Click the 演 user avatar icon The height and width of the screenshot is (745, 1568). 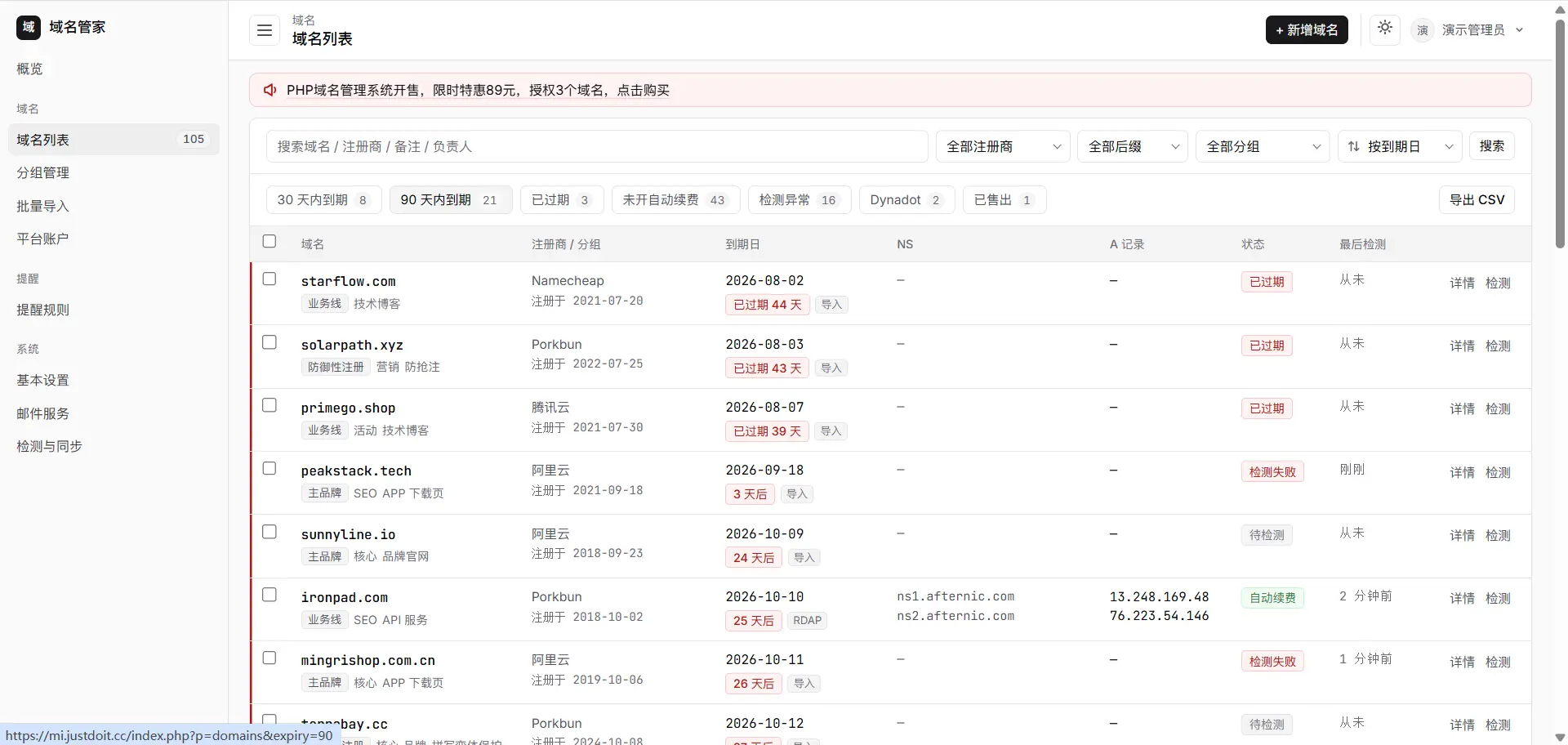point(1423,30)
